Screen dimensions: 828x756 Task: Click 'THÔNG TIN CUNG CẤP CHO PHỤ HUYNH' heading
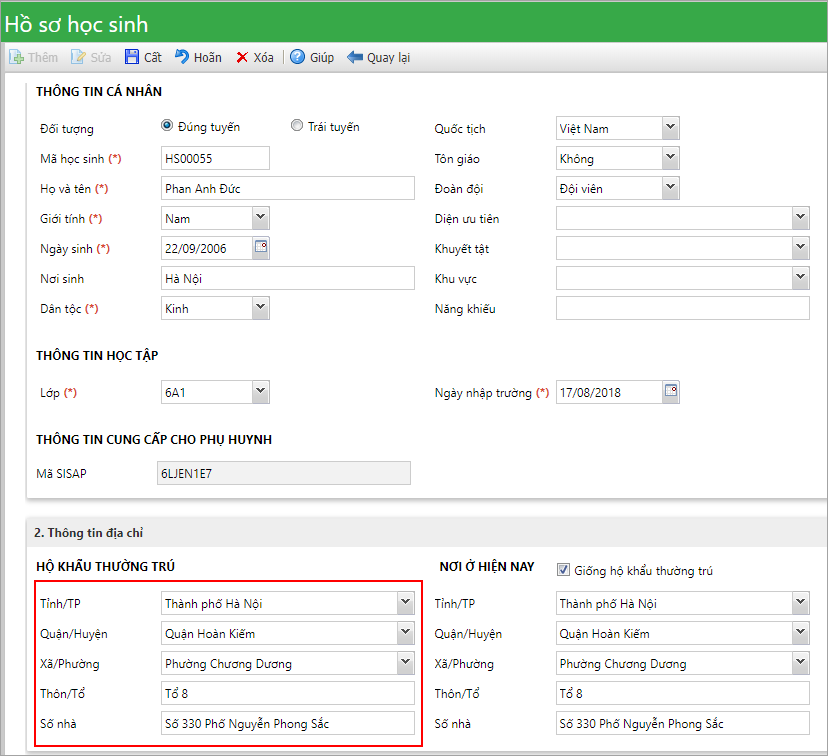[154, 439]
